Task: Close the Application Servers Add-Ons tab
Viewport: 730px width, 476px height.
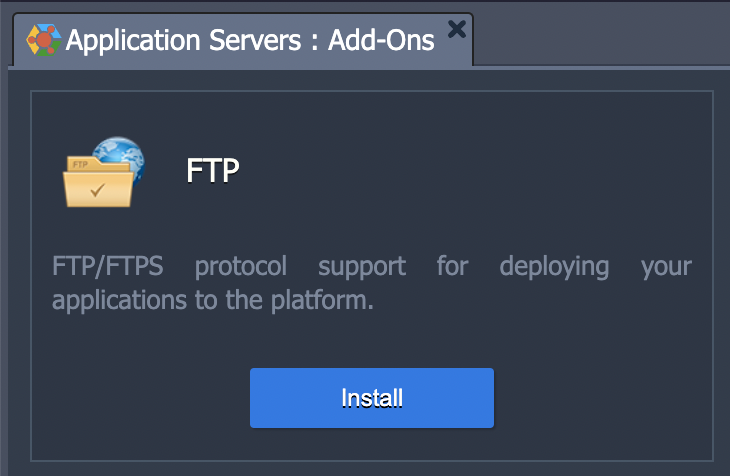Action: coord(457,29)
